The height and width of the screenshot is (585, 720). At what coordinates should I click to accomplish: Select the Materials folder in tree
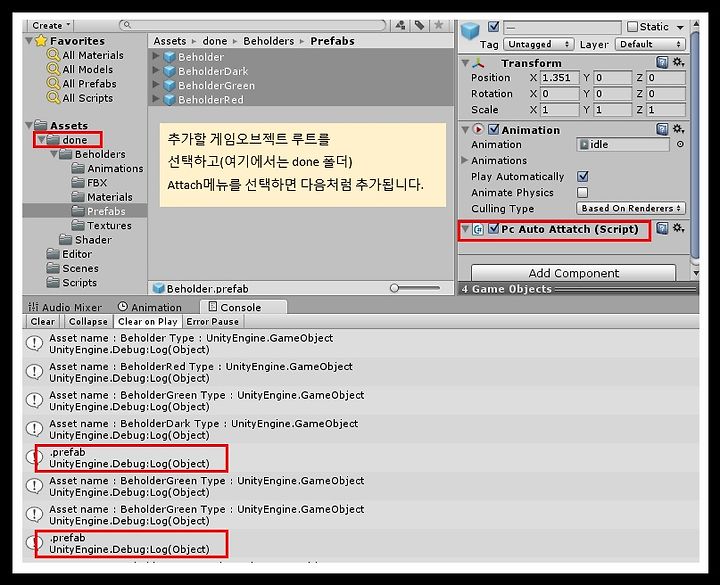pyautogui.click(x=102, y=197)
